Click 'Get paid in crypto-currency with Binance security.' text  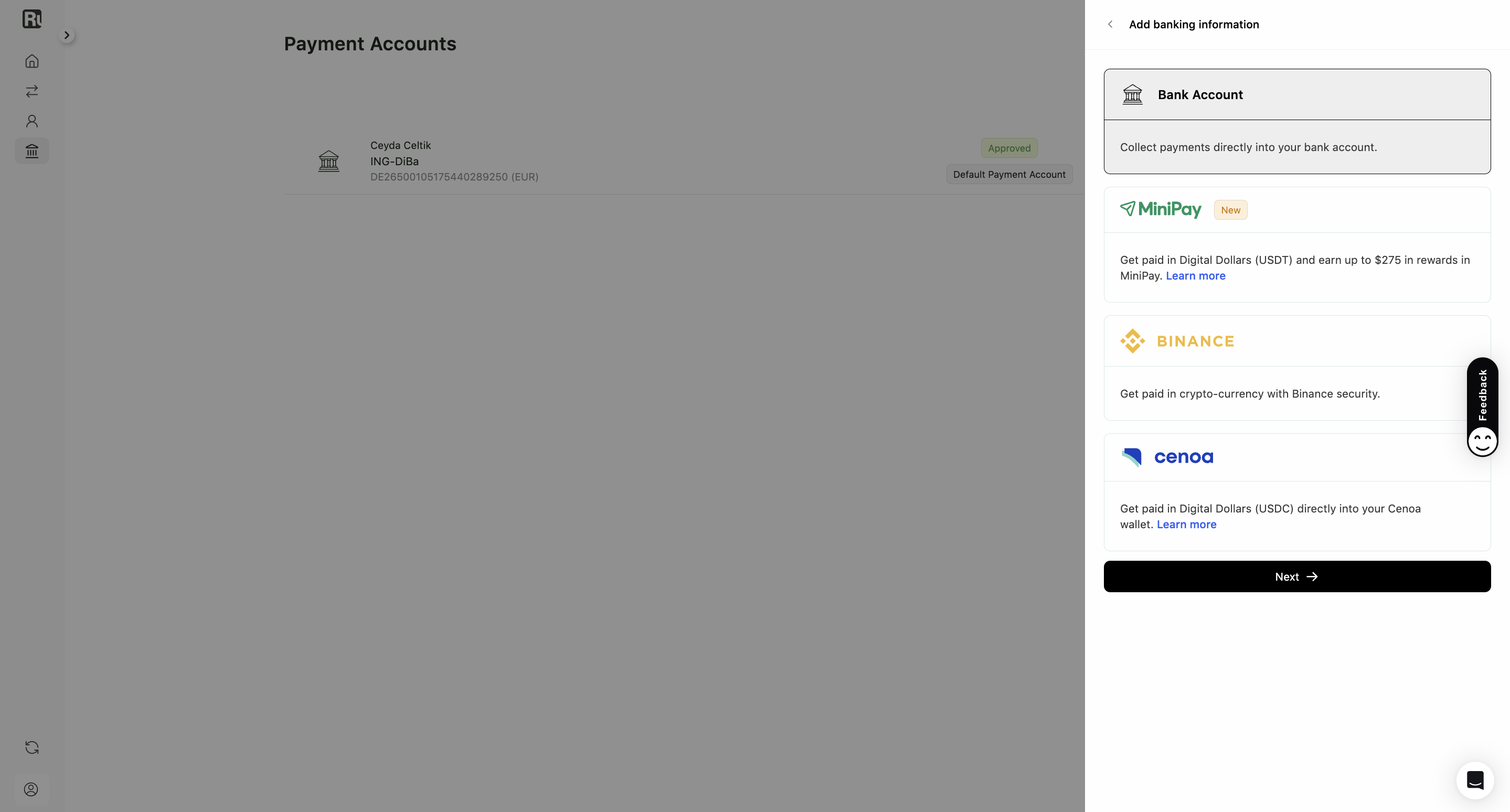pos(1250,394)
